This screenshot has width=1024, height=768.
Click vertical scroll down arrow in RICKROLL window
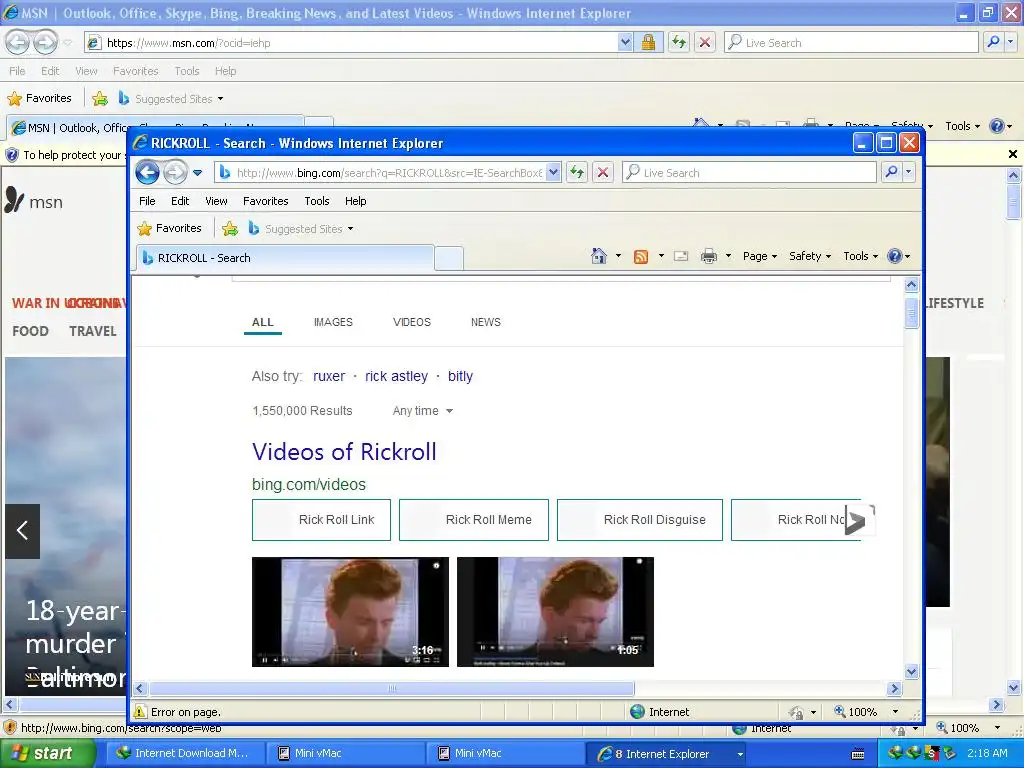912,671
